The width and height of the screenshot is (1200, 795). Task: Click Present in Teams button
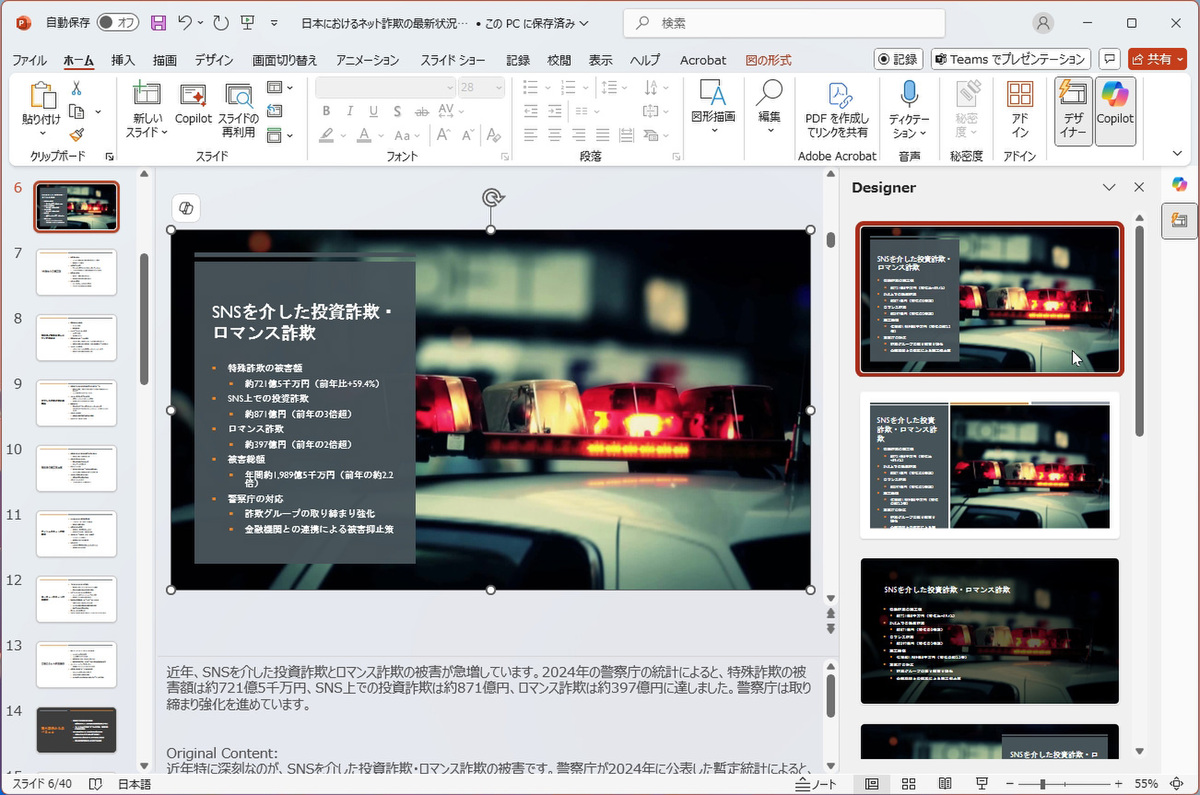click(1011, 59)
